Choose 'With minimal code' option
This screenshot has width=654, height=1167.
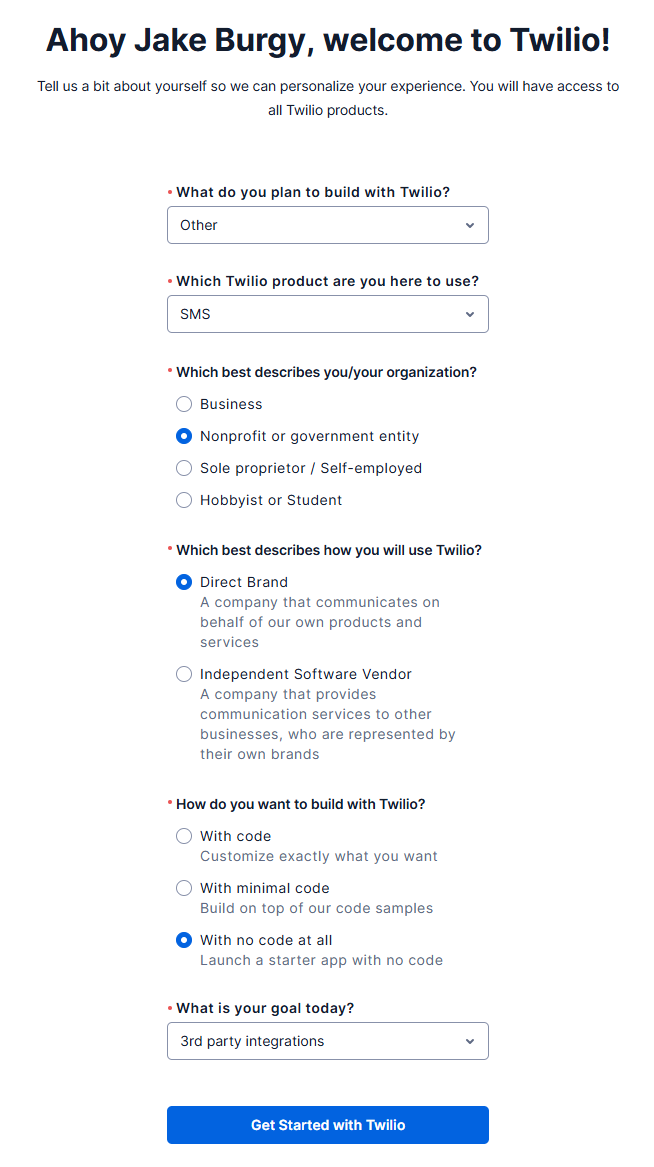(x=184, y=888)
